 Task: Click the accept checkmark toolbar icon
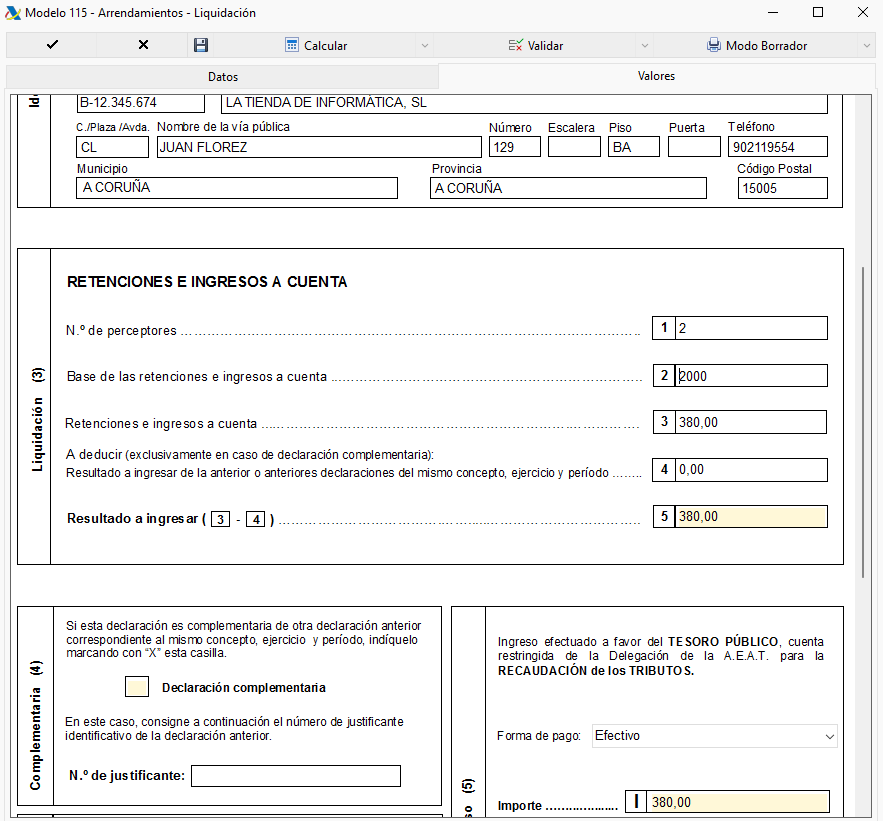52,45
